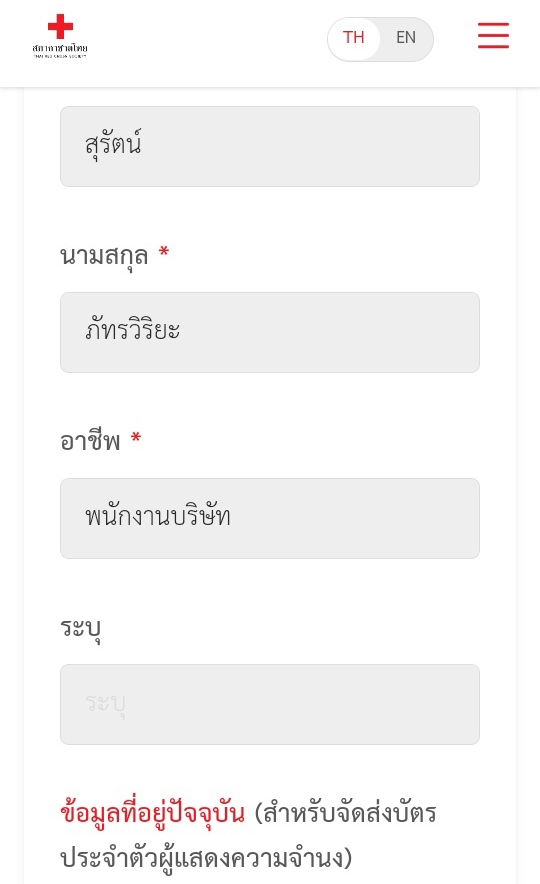Viewport: 540px width, 884px height.
Task: Switch language to EN
Action: pos(406,38)
